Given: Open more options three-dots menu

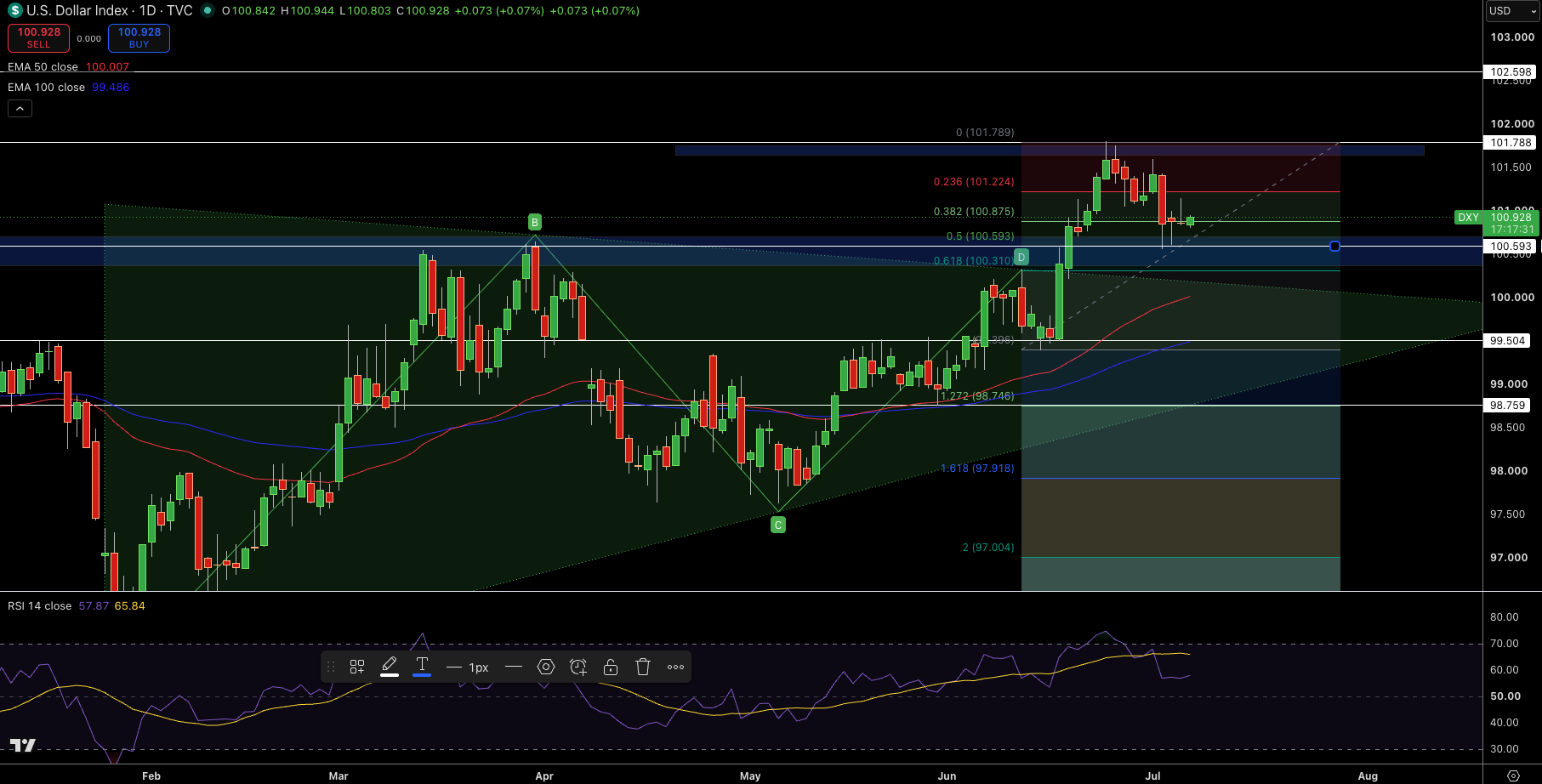Looking at the screenshot, I should pyautogui.click(x=675, y=668).
